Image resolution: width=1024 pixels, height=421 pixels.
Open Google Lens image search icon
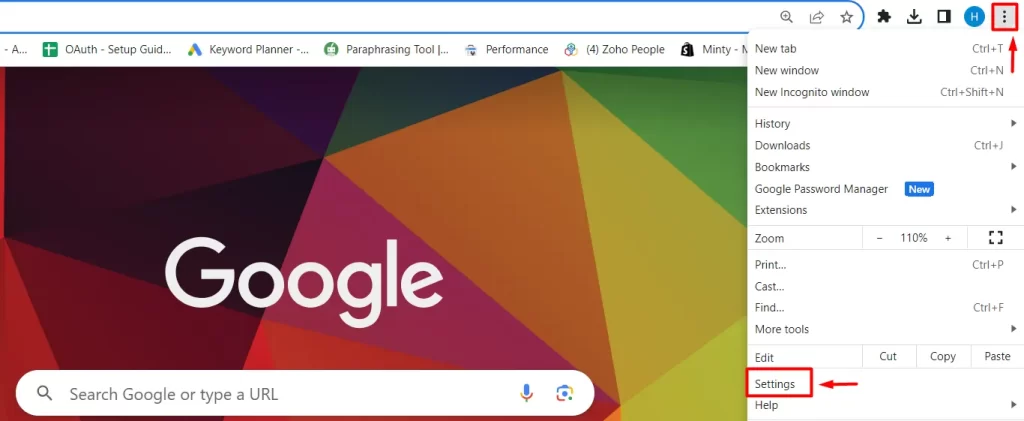565,392
